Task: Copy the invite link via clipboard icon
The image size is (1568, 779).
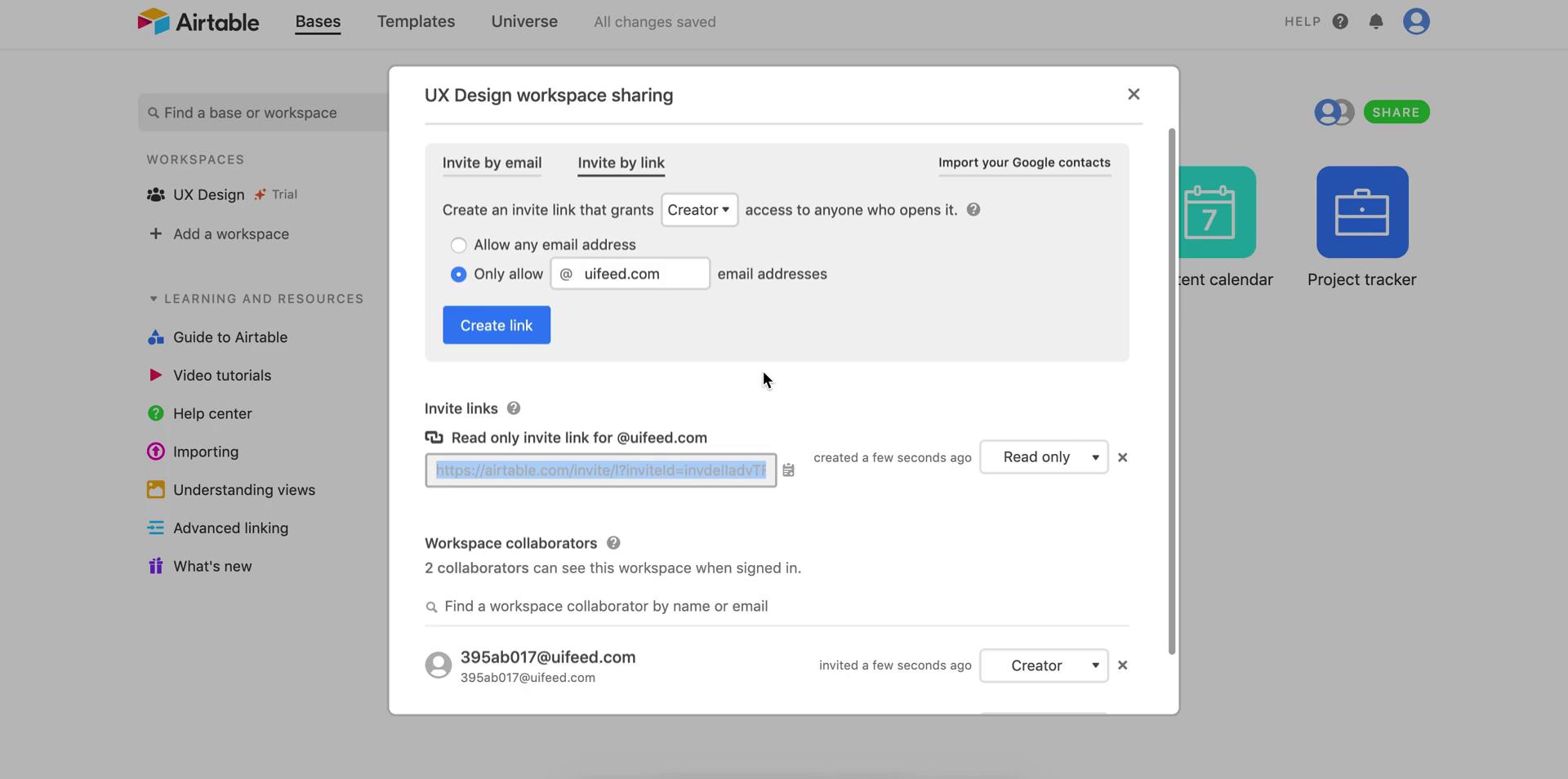Action: [788, 470]
